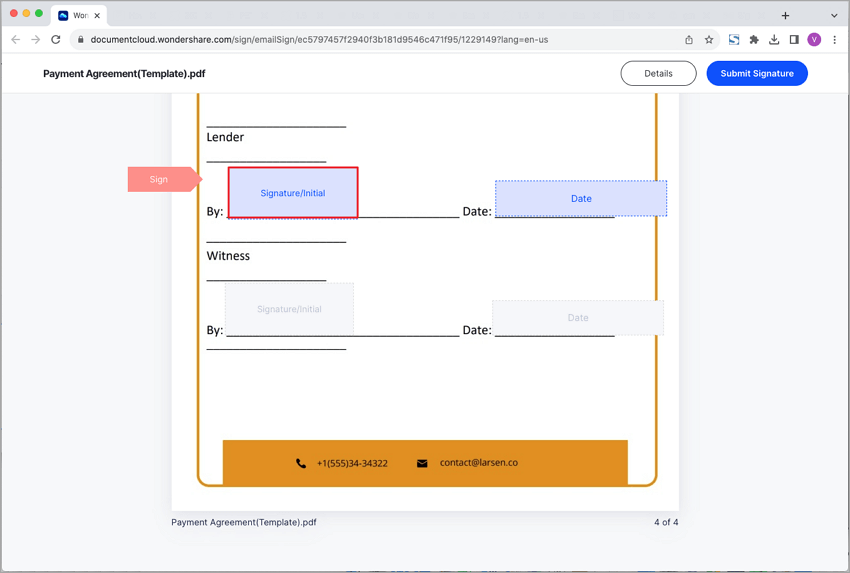The height and width of the screenshot is (573, 850).
Task: Click the Lender Signature/Initial field
Action: pyautogui.click(x=293, y=193)
